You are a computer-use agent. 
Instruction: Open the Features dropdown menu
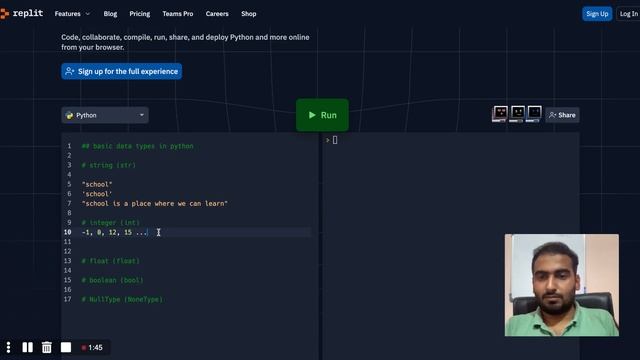(72, 14)
